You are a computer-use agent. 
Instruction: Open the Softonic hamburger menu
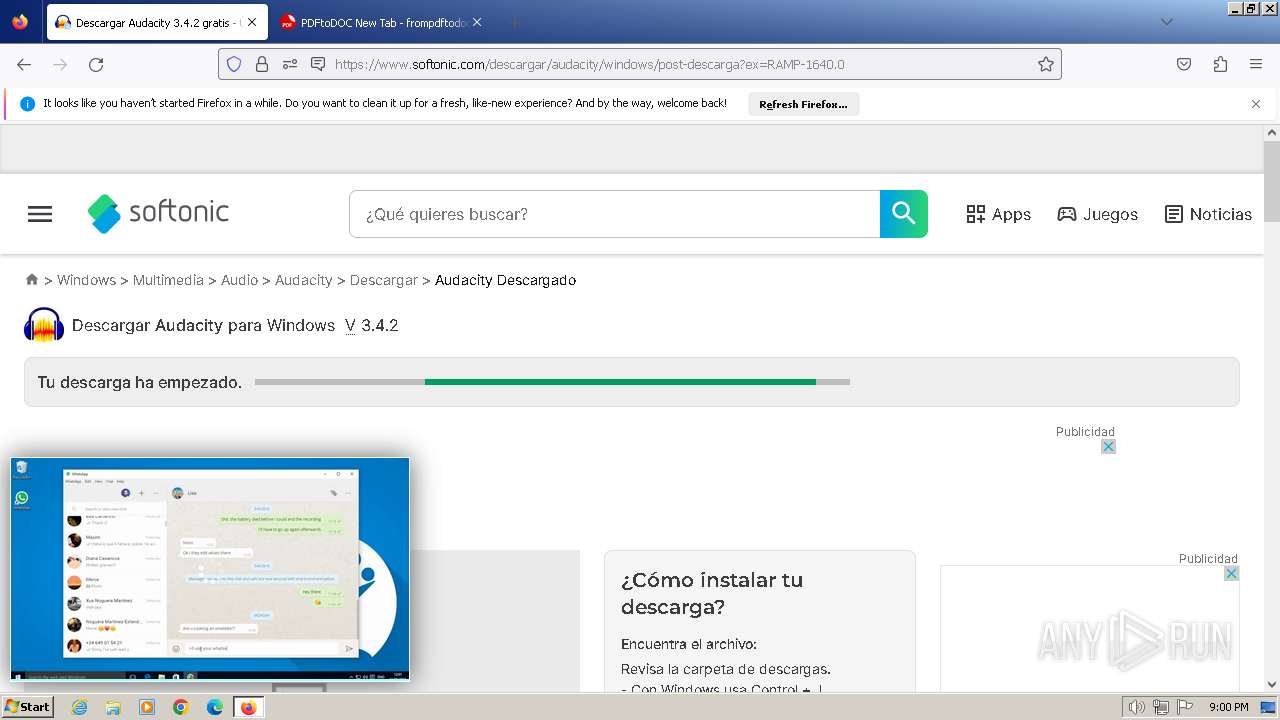pyautogui.click(x=40, y=214)
